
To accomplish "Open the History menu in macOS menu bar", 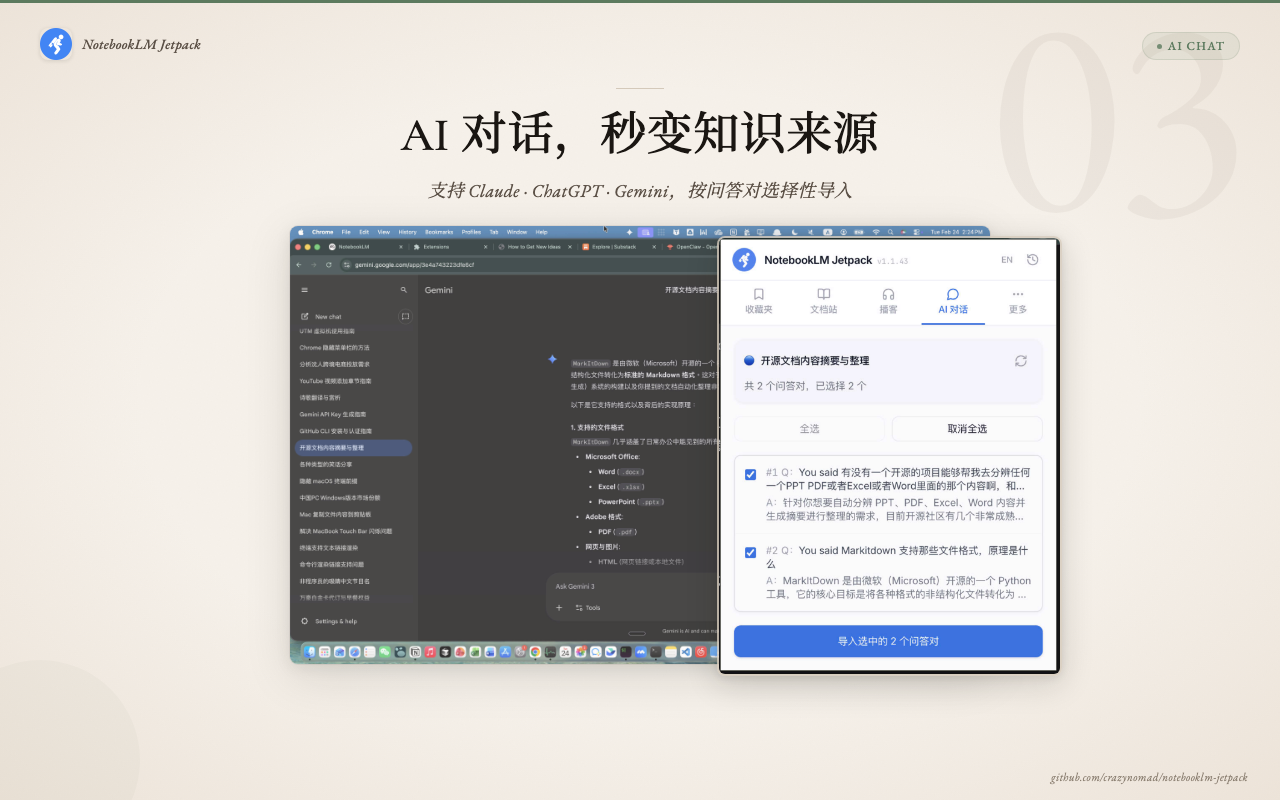I will pos(407,232).
